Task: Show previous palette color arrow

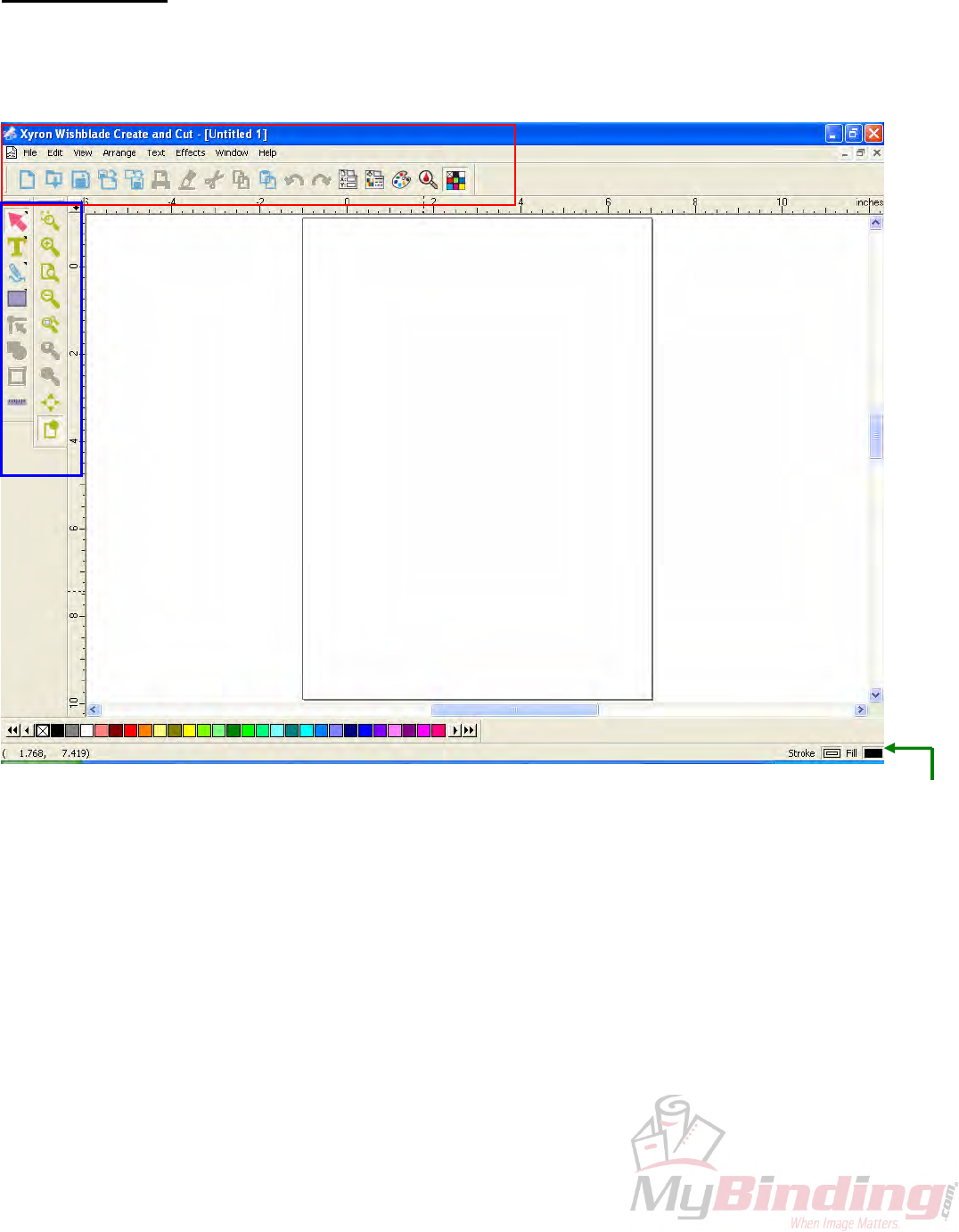Action: [x=27, y=730]
